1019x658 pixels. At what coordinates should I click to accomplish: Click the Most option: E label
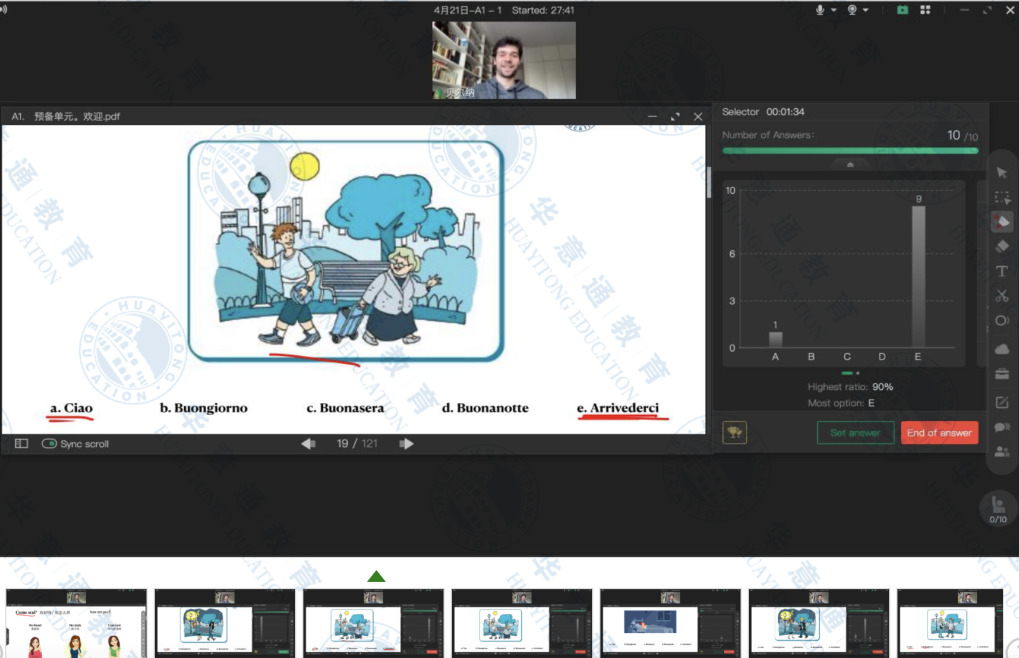841,403
